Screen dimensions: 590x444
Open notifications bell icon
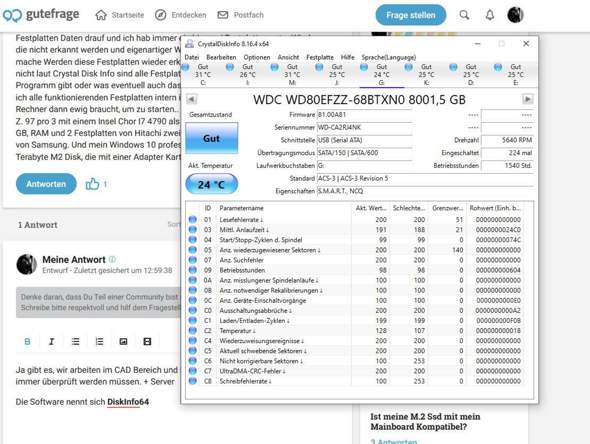(x=490, y=15)
